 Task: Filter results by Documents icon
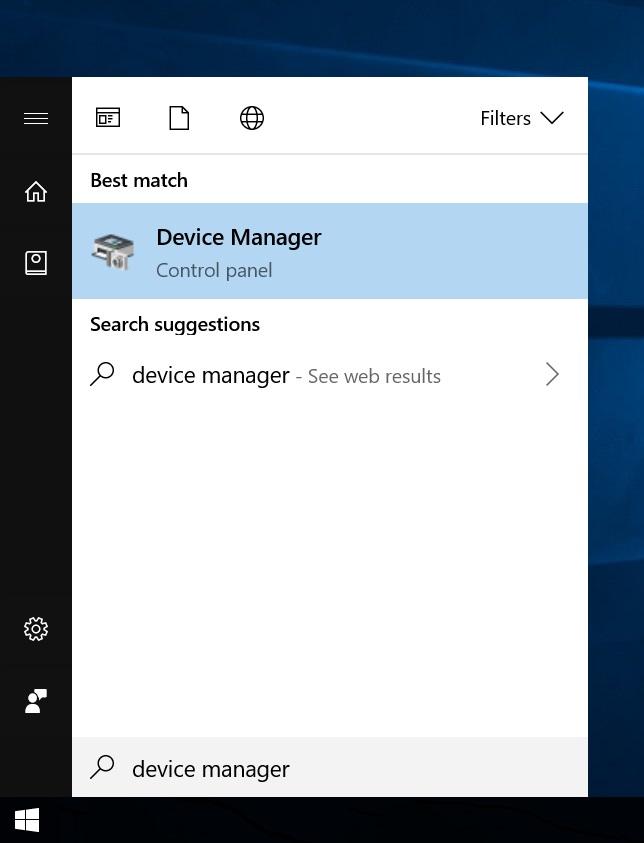tap(179, 118)
